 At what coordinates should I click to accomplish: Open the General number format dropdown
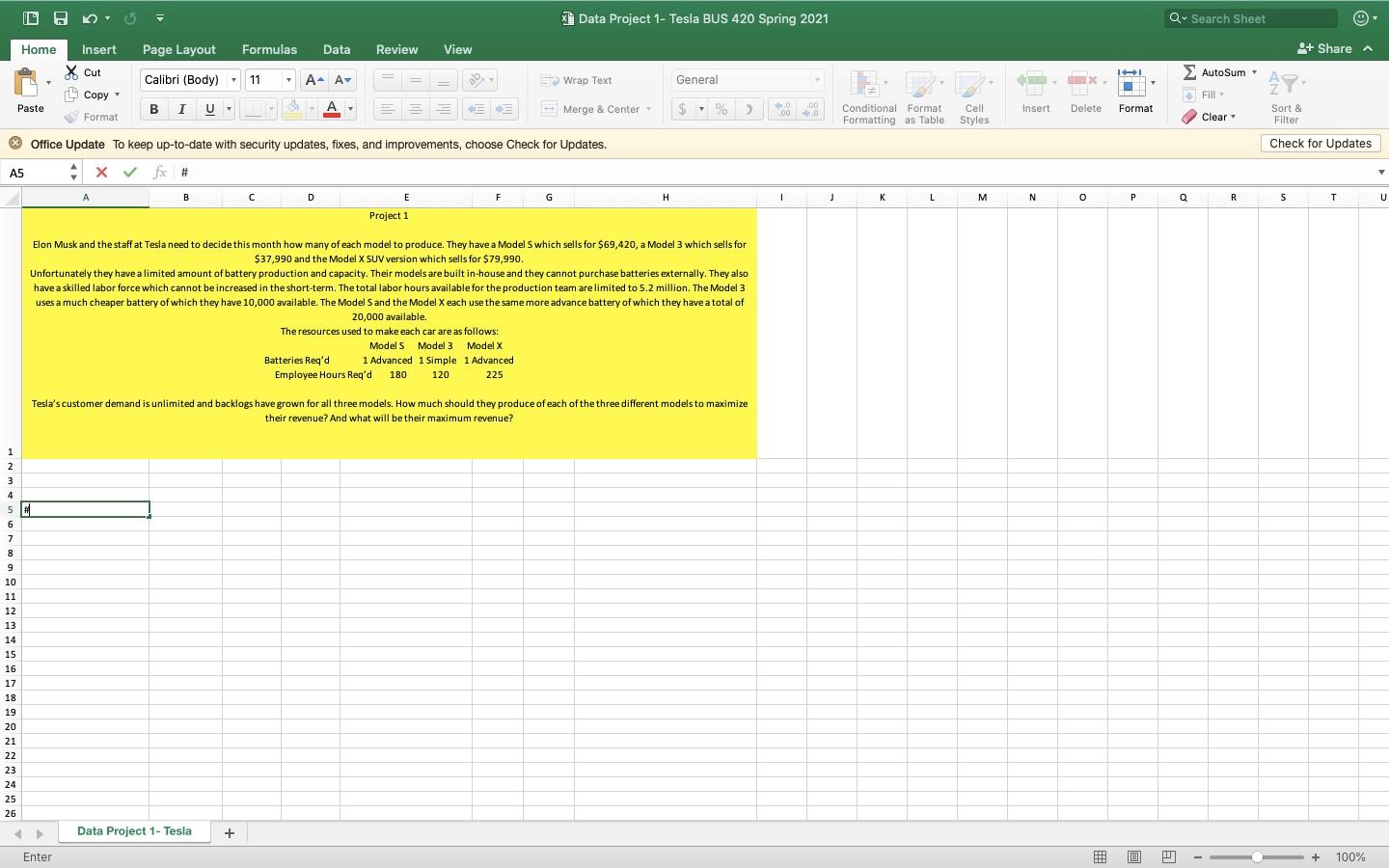[x=815, y=80]
